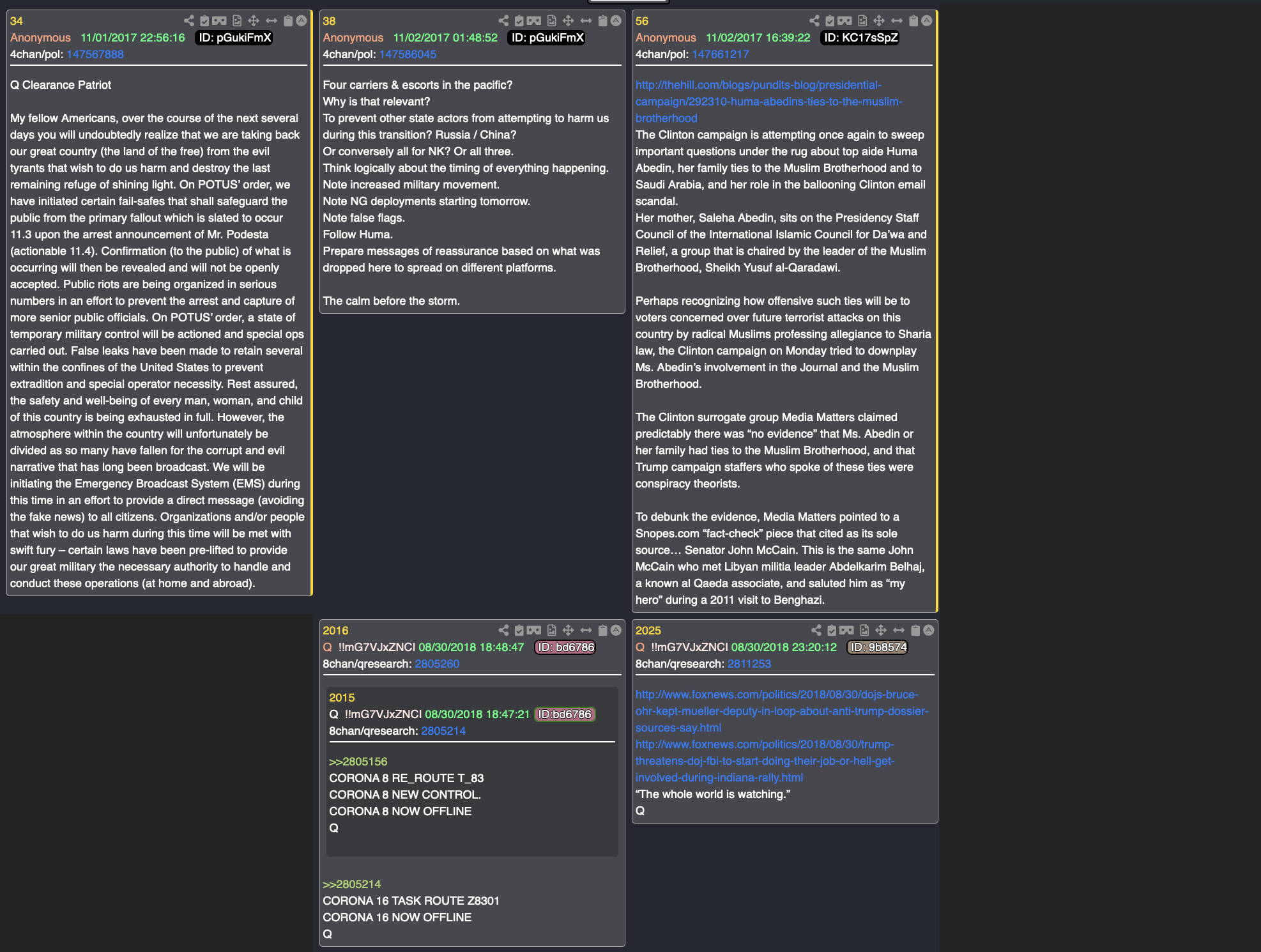Collapse post 38 with the chevron-up circle
Viewport: 1261px width, 952px height.
[x=616, y=21]
